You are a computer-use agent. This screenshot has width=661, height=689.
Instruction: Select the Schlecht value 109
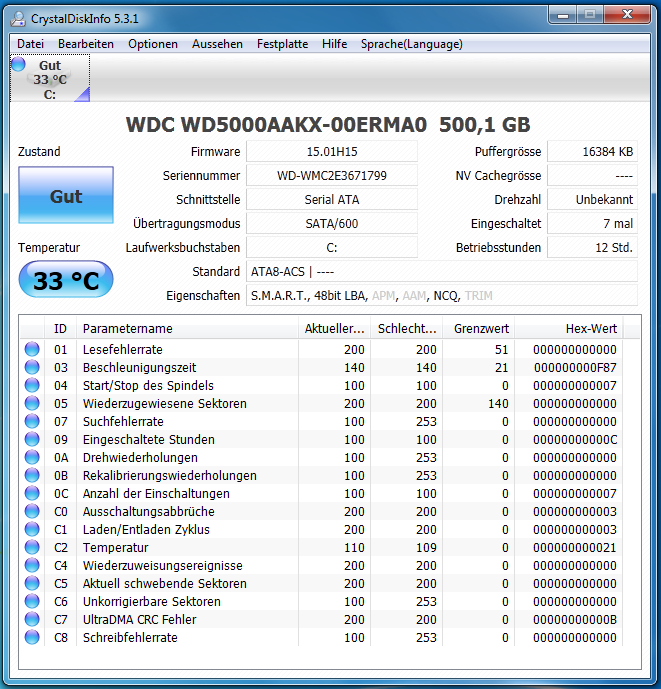426,548
